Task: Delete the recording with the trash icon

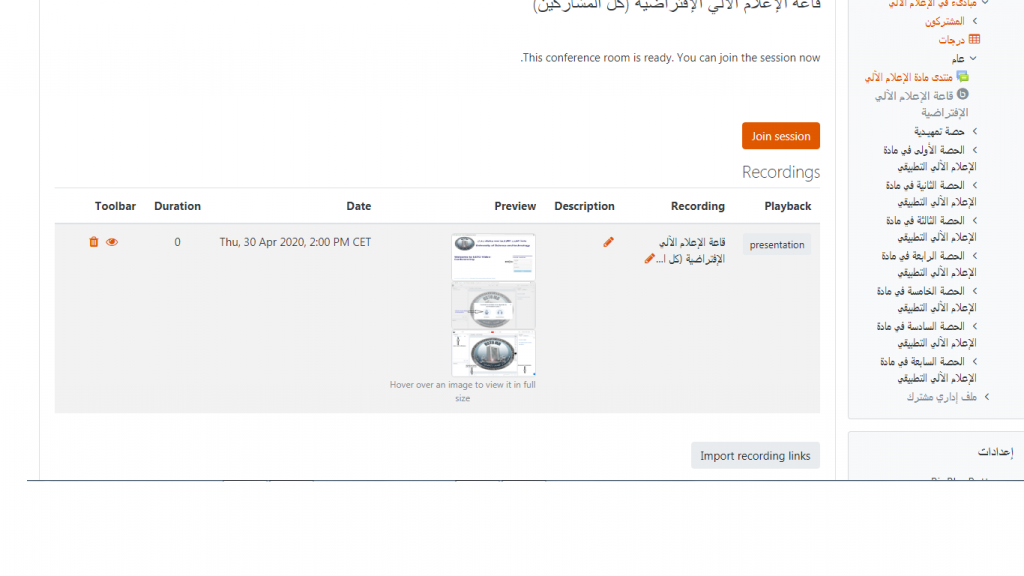Action: tap(93, 242)
